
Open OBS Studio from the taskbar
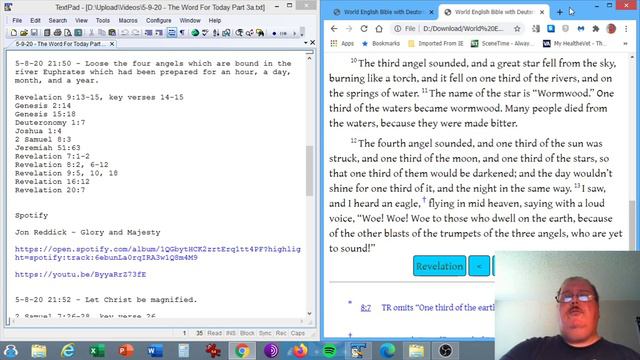point(445,351)
